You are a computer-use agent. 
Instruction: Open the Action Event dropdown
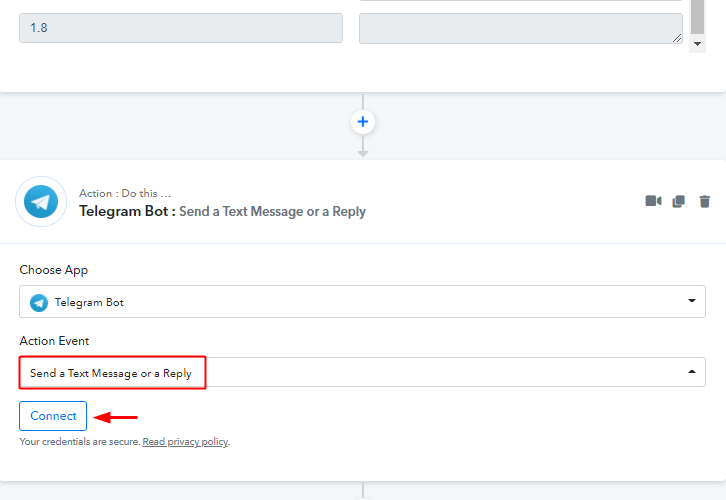pyautogui.click(x=362, y=372)
